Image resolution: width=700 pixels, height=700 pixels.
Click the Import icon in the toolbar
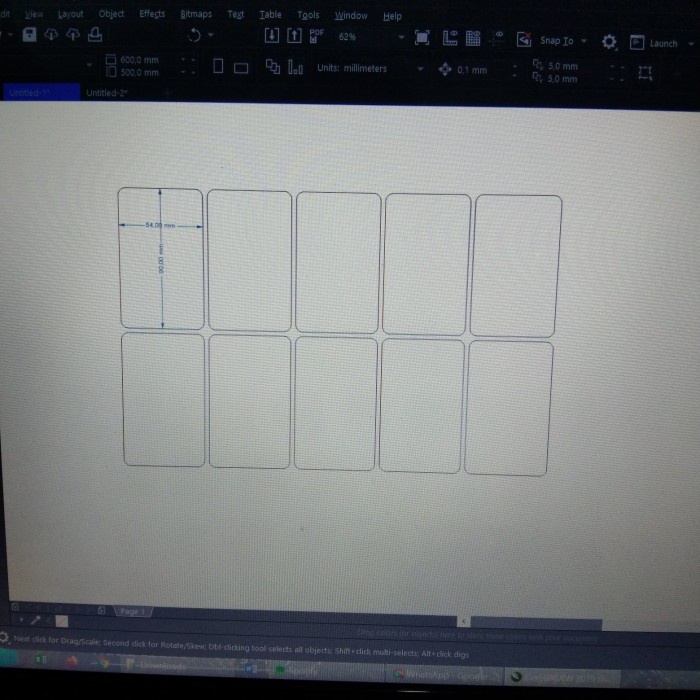click(271, 36)
